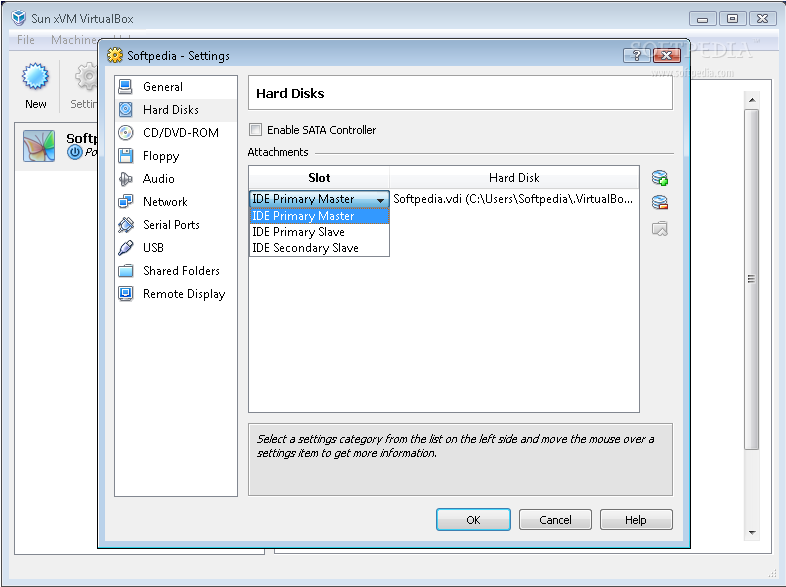Image resolution: width=786 pixels, height=587 pixels.
Task: Collapse the IDE Primary Master slot dropdown
Action: coord(380,200)
